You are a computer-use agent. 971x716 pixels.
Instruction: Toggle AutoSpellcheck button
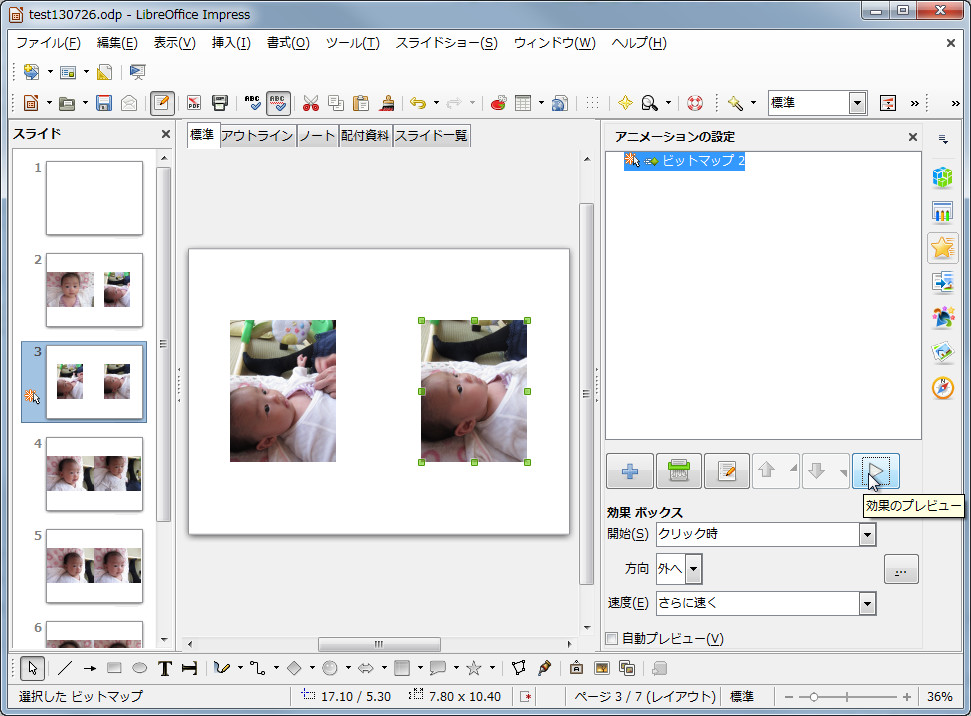pos(278,103)
